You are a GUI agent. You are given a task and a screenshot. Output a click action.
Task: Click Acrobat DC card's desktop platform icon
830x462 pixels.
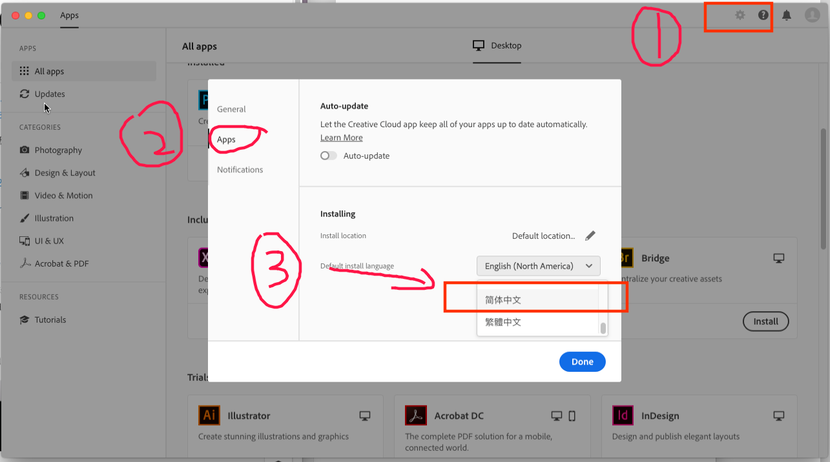click(x=556, y=416)
